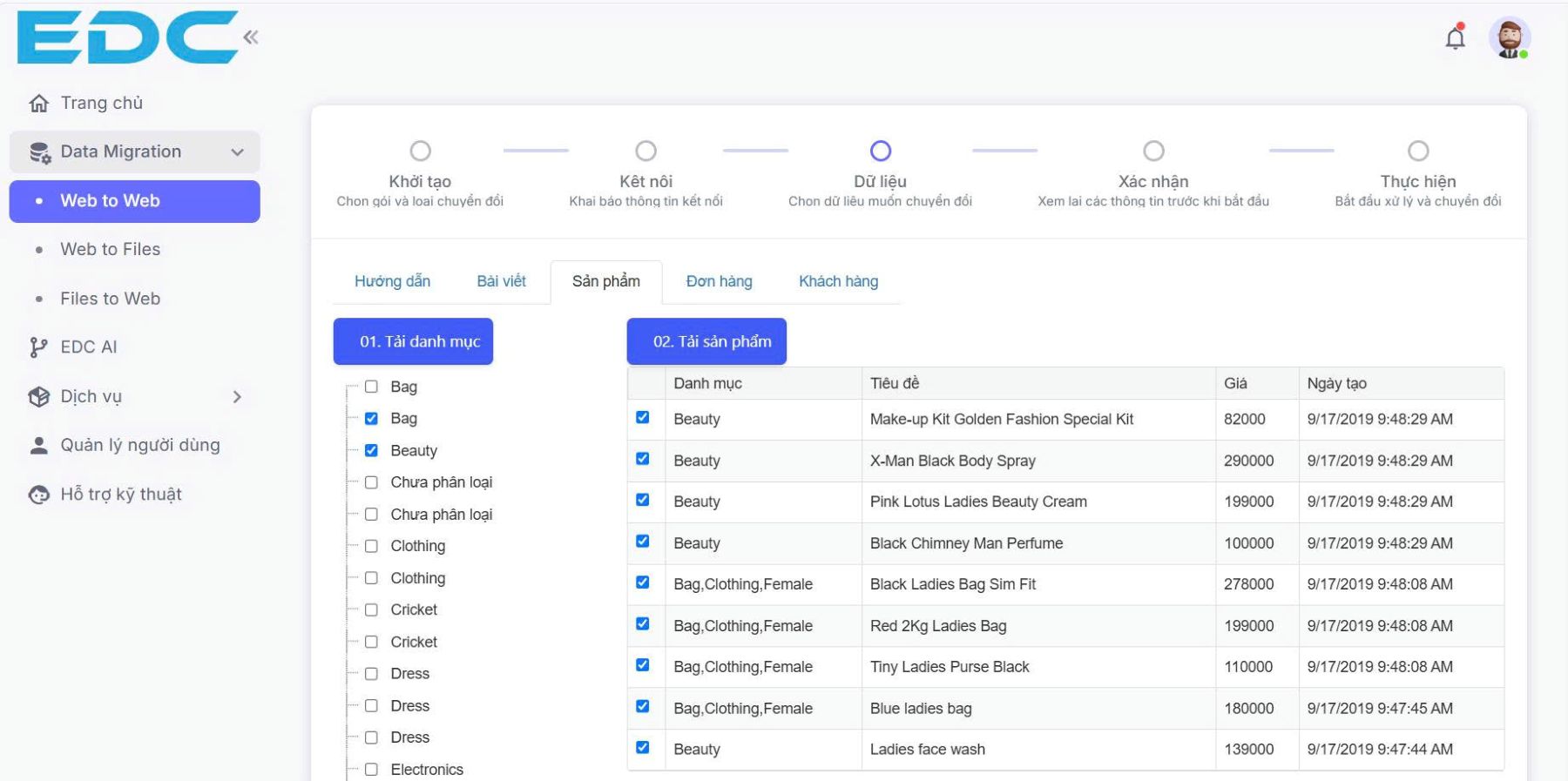Collapse sidebar using double chevron icon
This screenshot has width=1568, height=781.
click(x=251, y=37)
